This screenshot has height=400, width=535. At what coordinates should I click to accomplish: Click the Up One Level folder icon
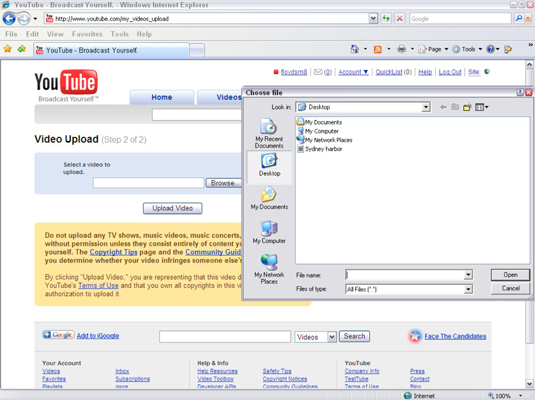coord(455,107)
